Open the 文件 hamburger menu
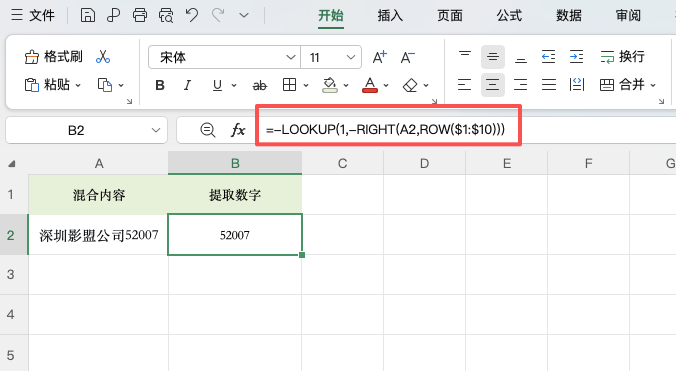 tap(33, 16)
